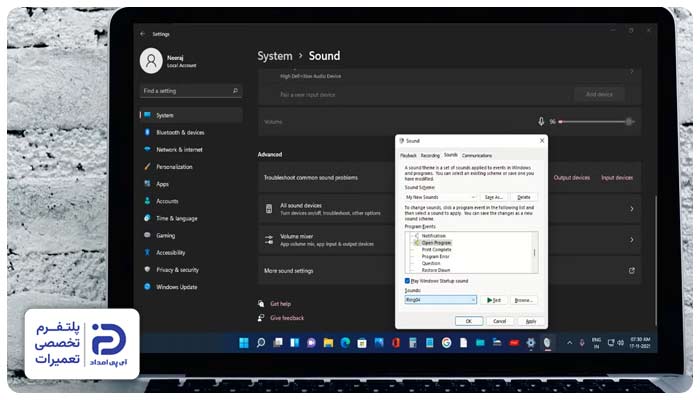Screen dimensions: 700x400
Task: Expand Volume mixer chevron
Action: click(632, 240)
